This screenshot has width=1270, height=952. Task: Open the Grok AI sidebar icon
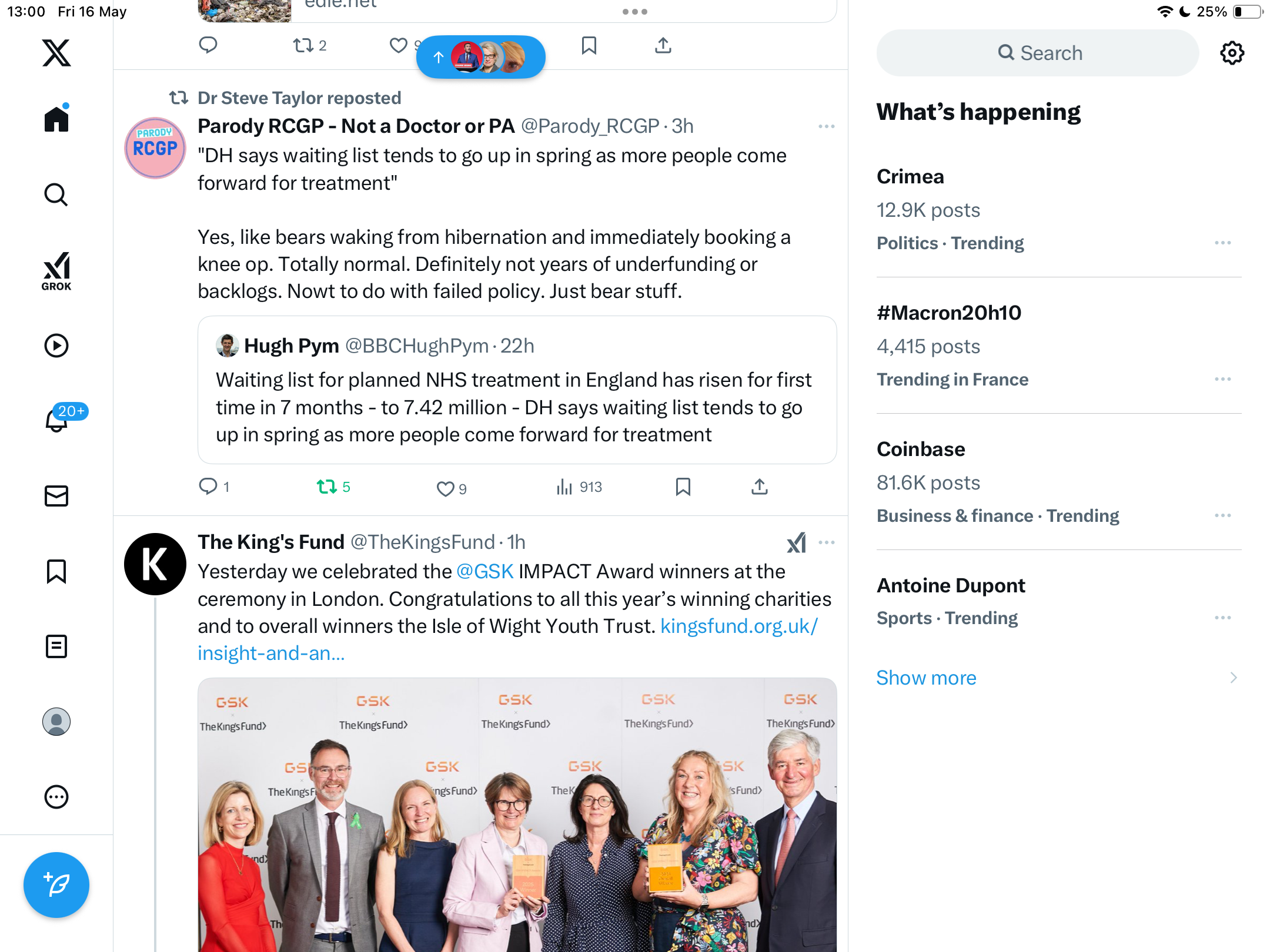click(x=56, y=271)
